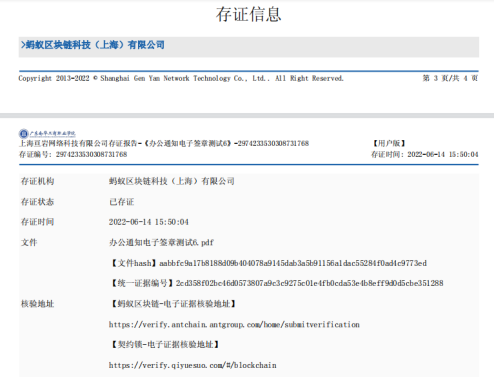Viewport: 495px width, 377px height.
Task: Click the 契约锁-电子证据核验地址 heading
Action: pyautogui.click(x=165, y=344)
